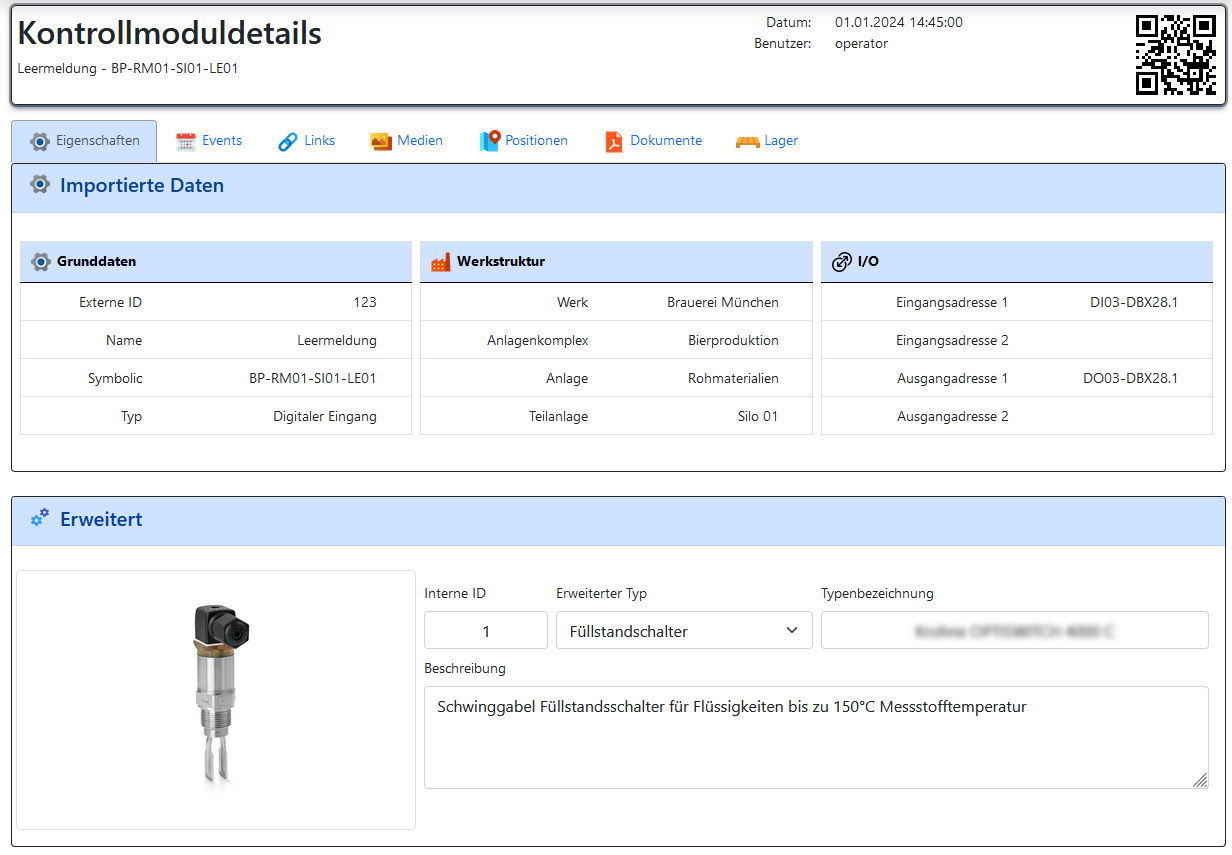The height and width of the screenshot is (855, 1232).
Task: Click the Interne ID input field
Action: [486, 631]
